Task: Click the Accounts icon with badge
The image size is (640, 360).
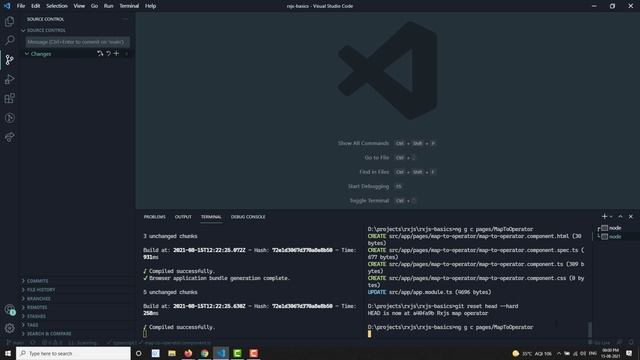Action: (x=9, y=309)
